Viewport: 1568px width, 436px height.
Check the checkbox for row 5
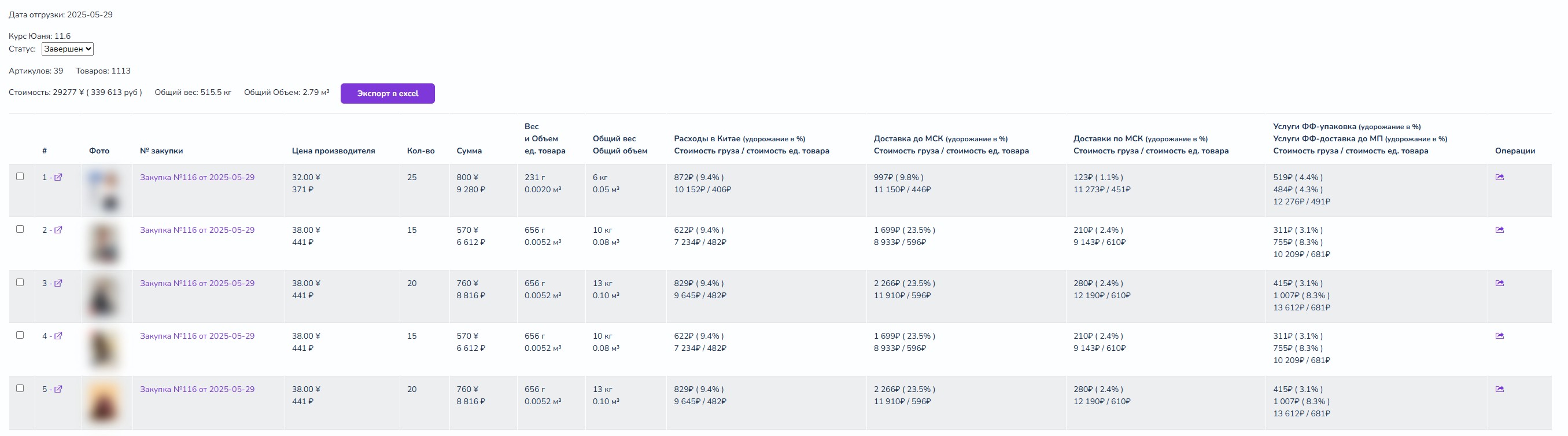(20, 389)
